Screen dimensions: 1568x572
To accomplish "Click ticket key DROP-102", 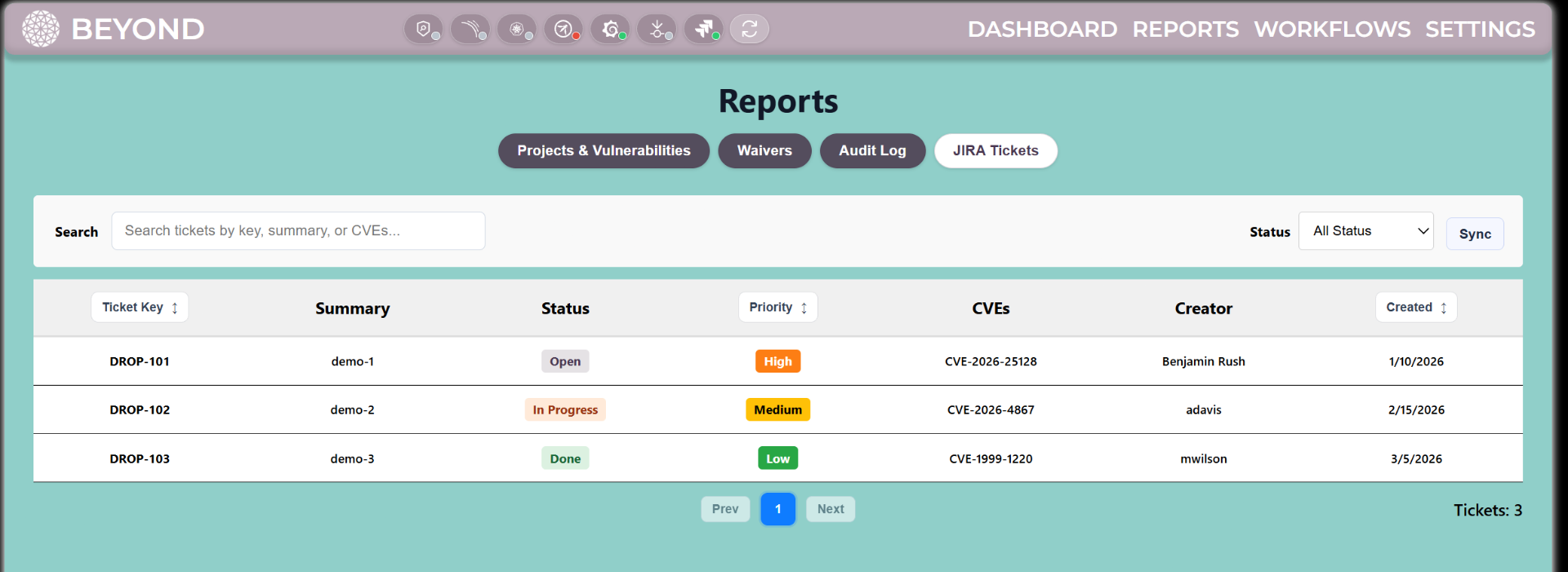I will 140,410.
